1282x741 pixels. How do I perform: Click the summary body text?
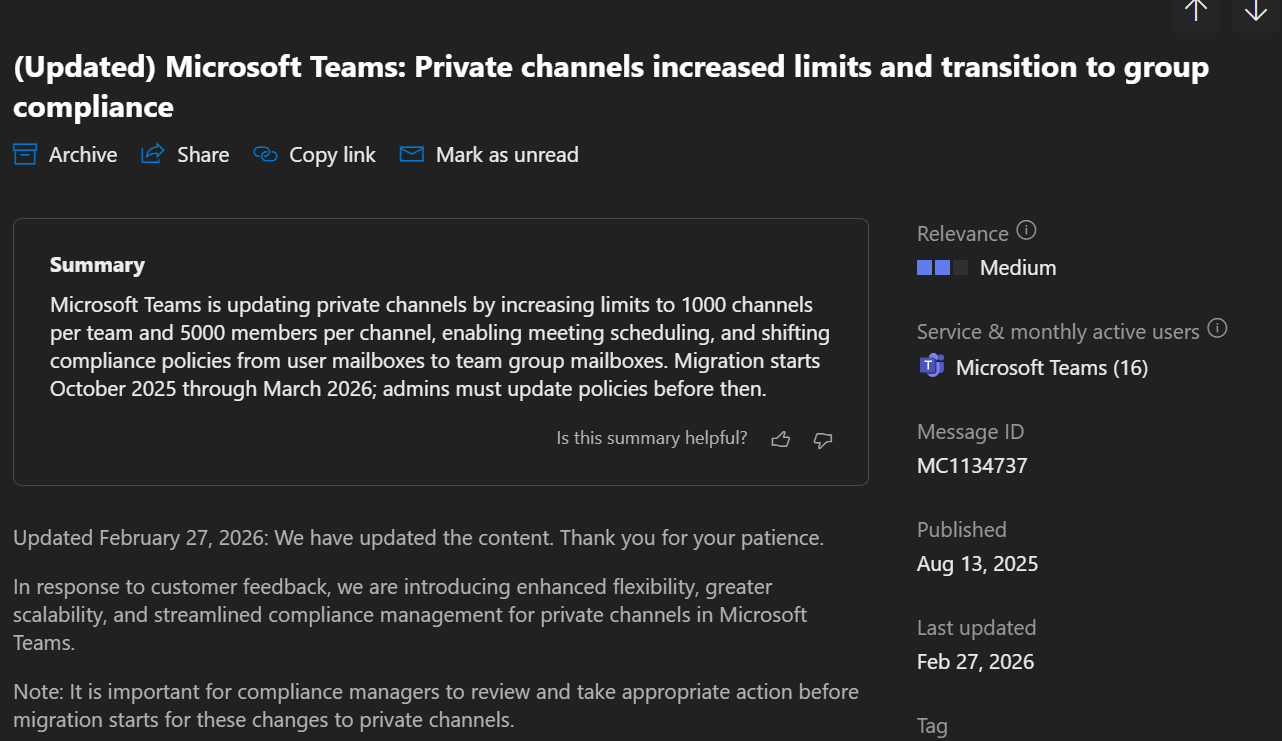440,346
